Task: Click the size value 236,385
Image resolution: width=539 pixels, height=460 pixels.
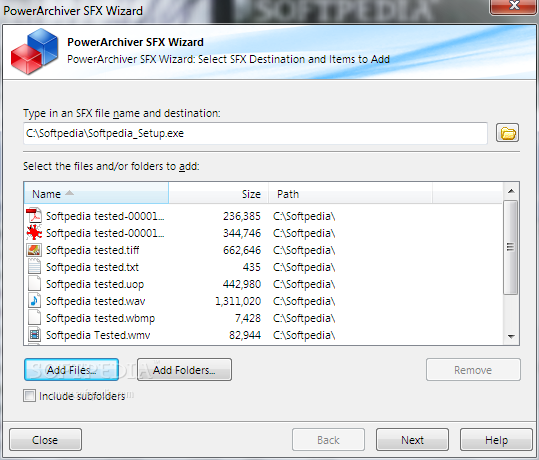Action: 242,216
